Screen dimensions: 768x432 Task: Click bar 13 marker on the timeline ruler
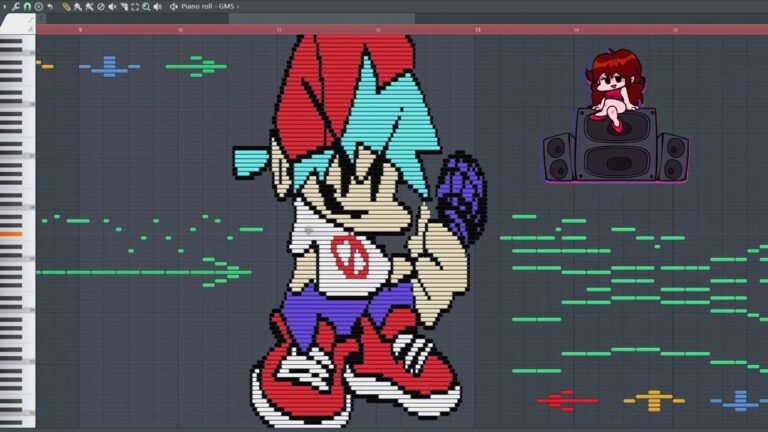[478, 30]
